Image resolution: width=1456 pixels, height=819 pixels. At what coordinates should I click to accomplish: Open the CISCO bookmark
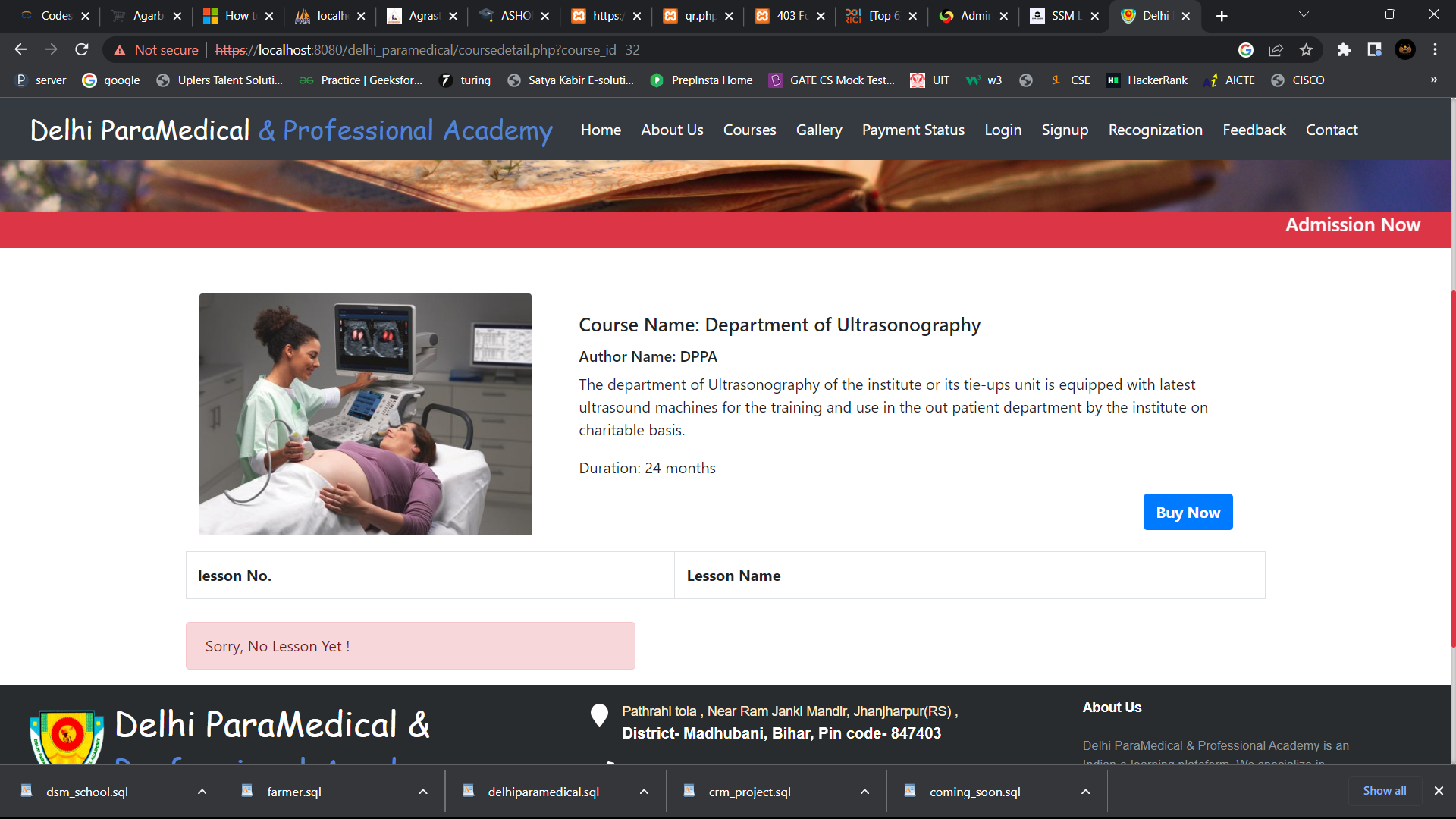point(1298,80)
